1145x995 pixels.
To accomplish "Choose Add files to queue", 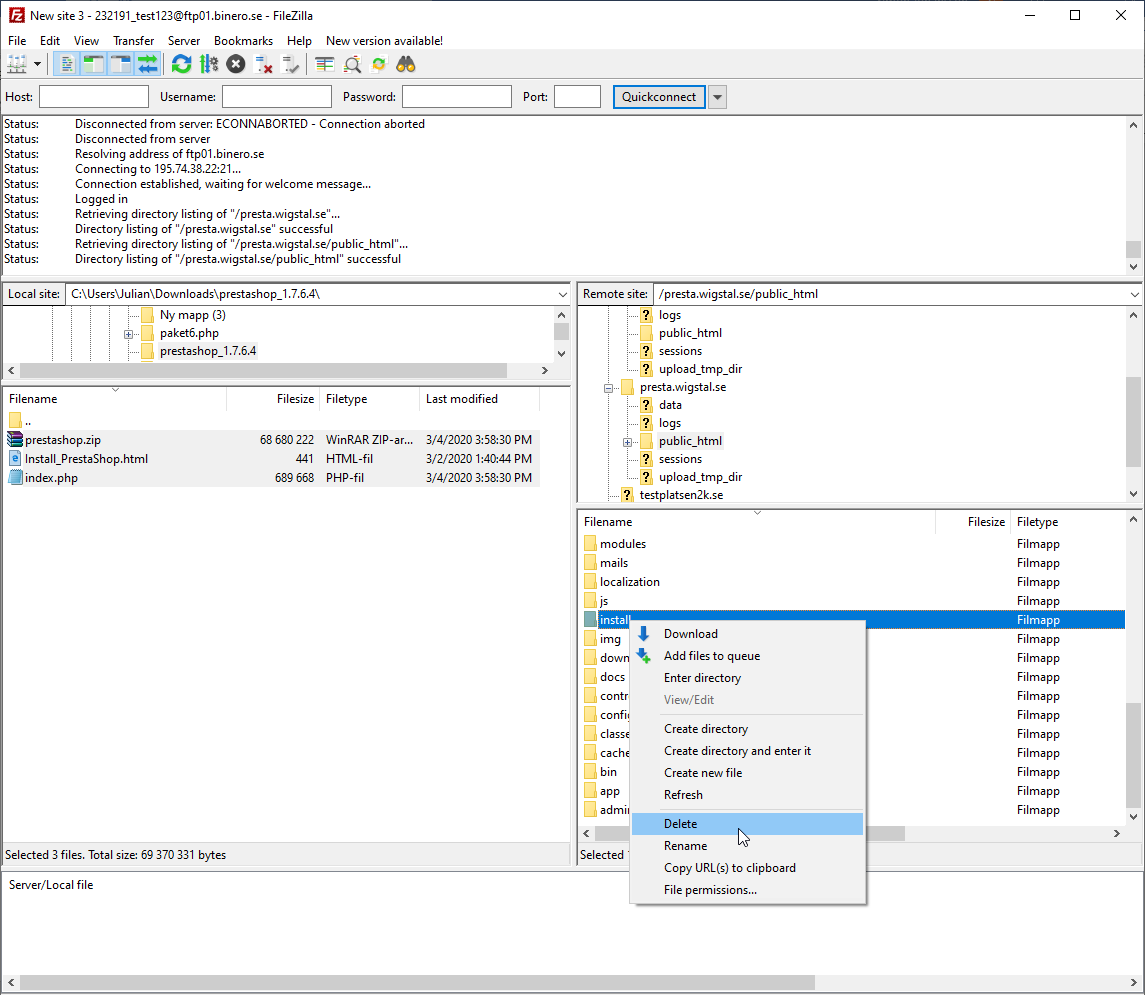I will click(748, 656).
